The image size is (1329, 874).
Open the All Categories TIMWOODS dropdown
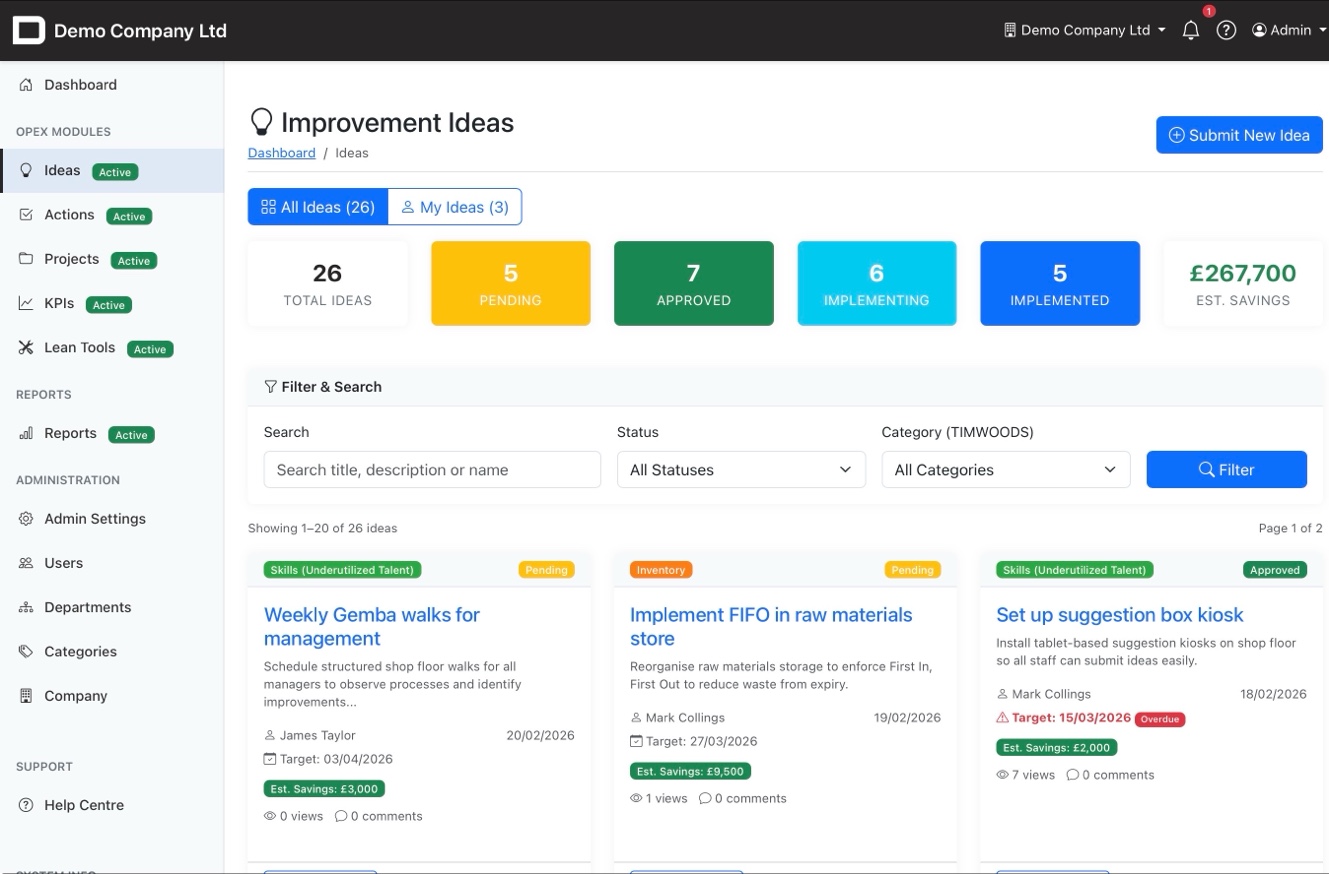(x=1005, y=469)
